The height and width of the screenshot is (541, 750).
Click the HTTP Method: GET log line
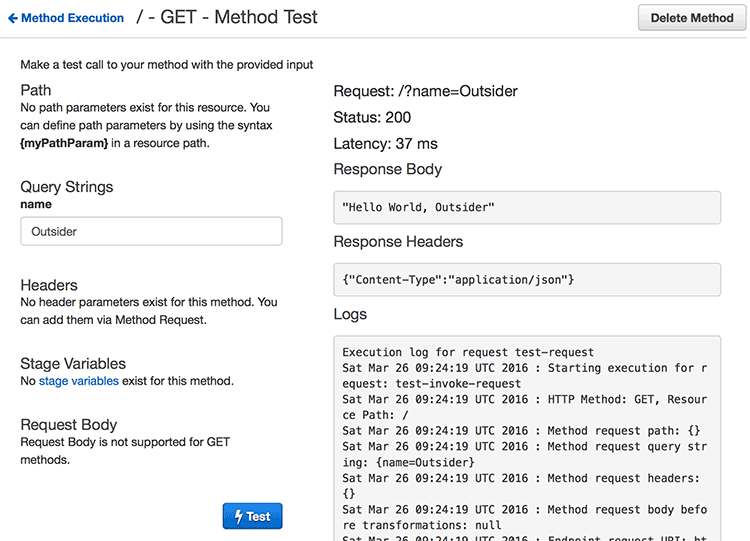point(524,407)
